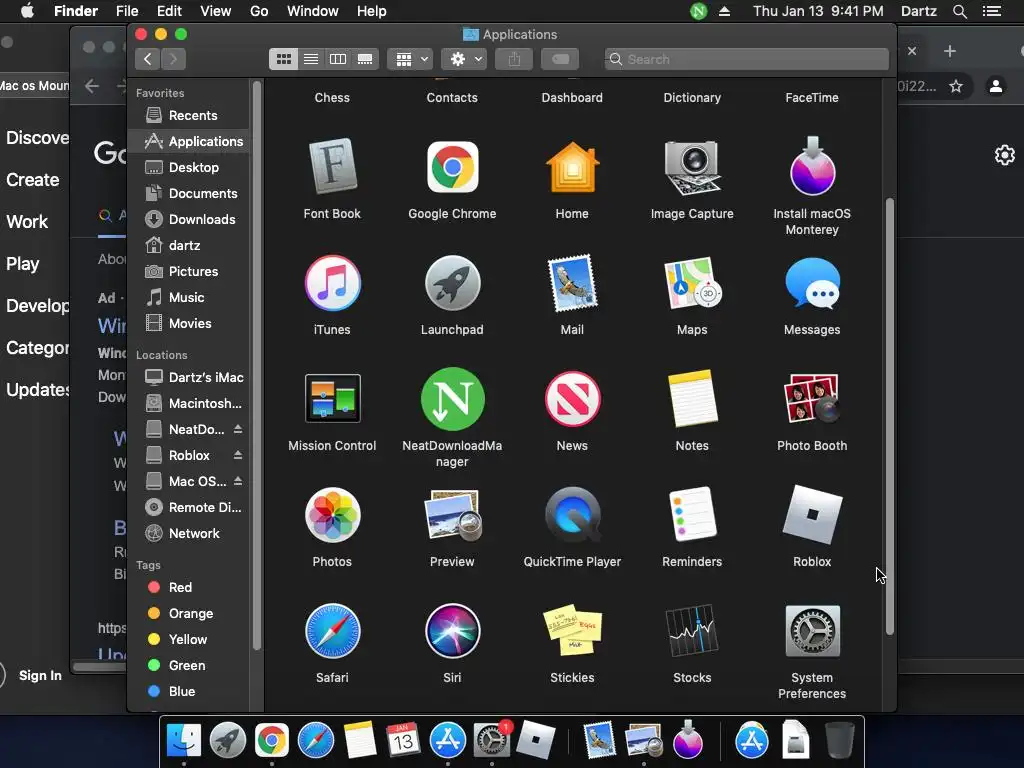This screenshot has width=1024, height=768.
Task: Open new tab in background browser window
Action: tap(950, 51)
